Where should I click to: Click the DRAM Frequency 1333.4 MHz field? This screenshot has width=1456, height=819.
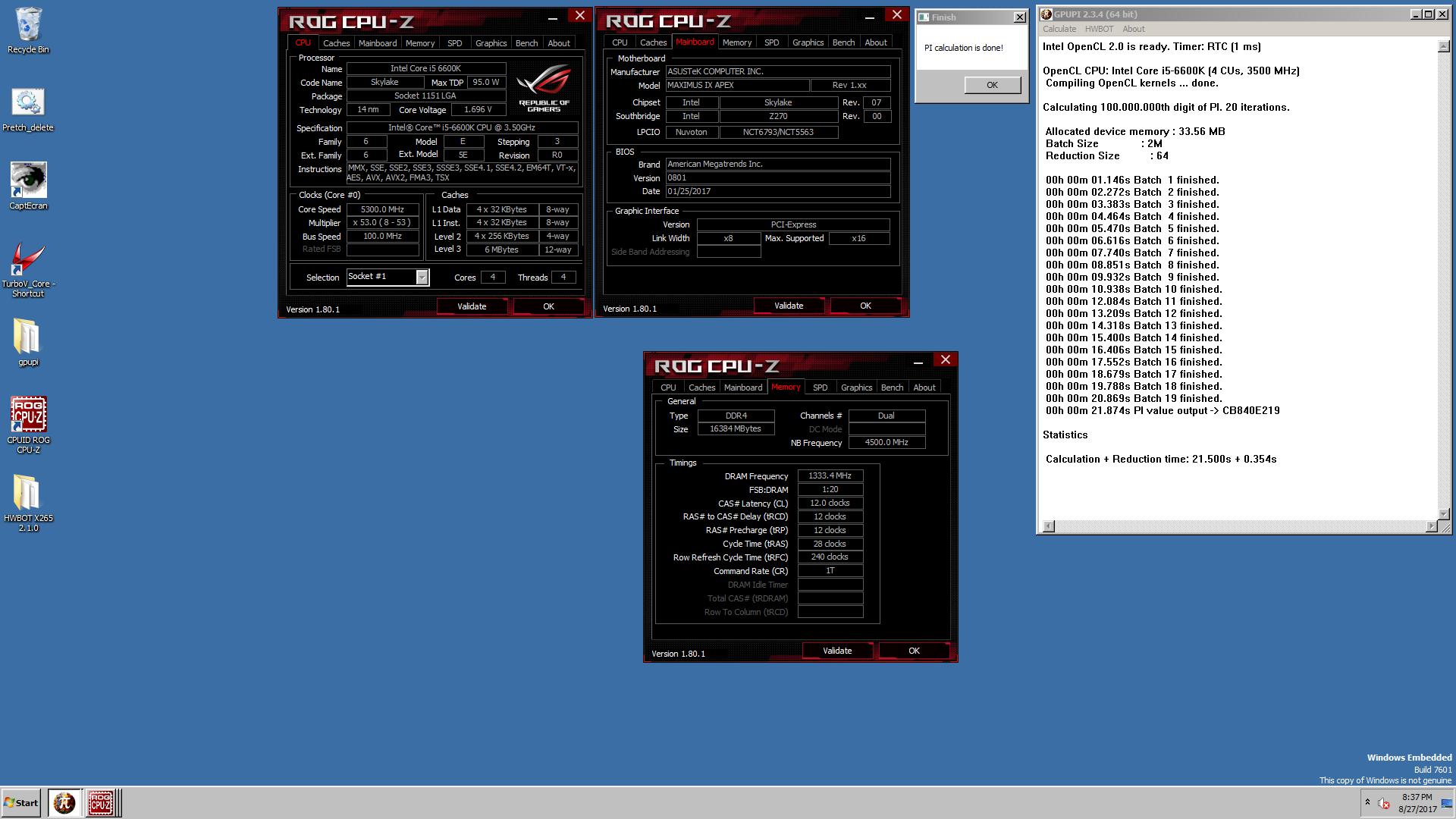pyautogui.click(x=830, y=476)
